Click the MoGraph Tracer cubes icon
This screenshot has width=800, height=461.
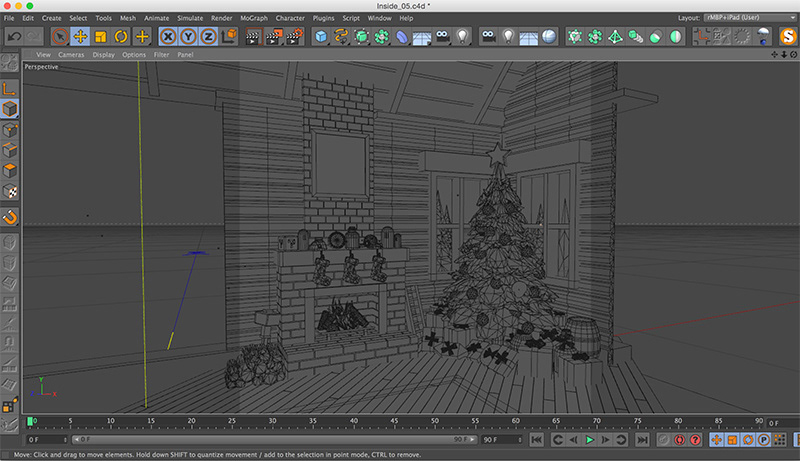635,37
